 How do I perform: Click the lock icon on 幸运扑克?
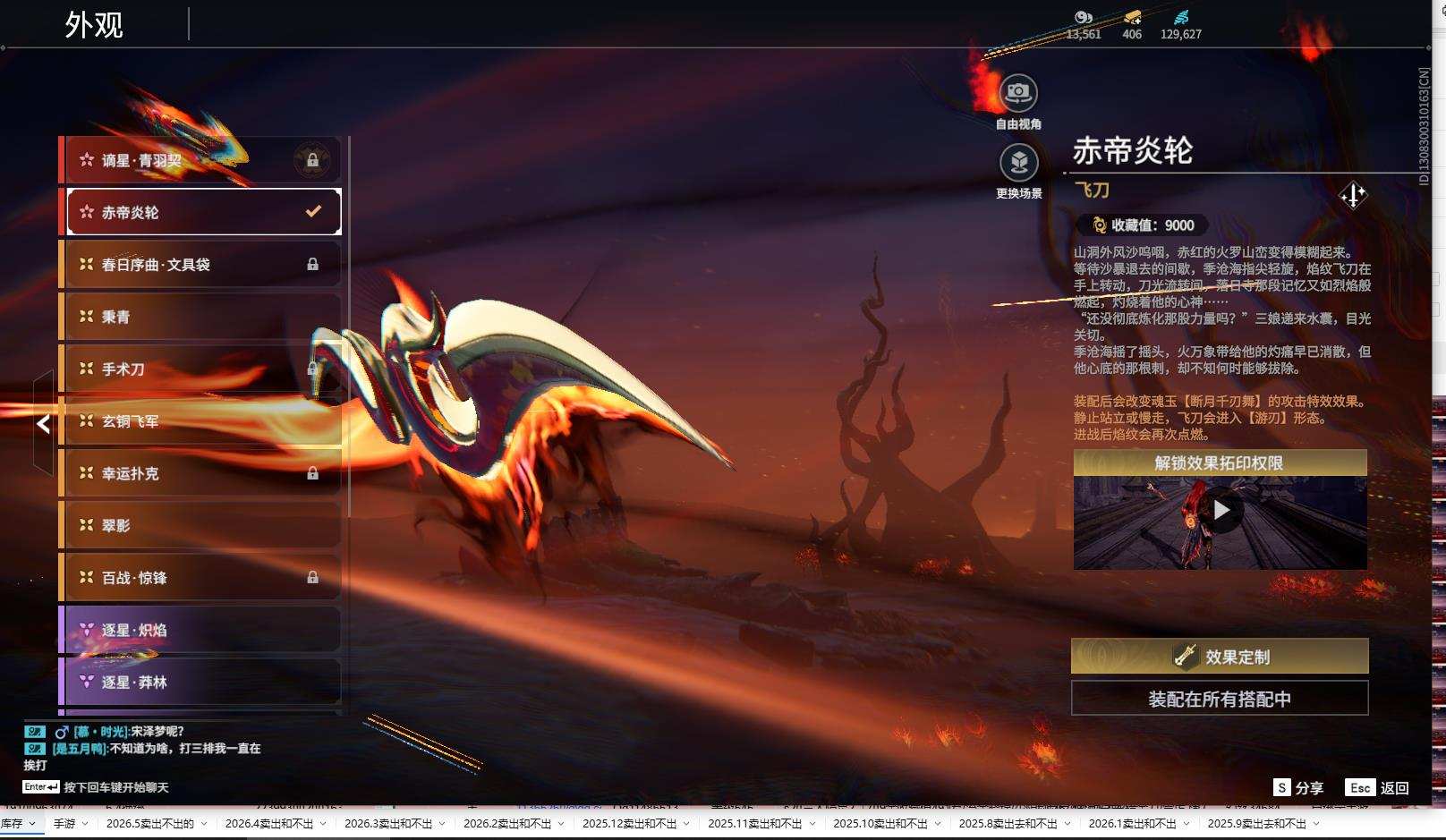pyautogui.click(x=312, y=473)
